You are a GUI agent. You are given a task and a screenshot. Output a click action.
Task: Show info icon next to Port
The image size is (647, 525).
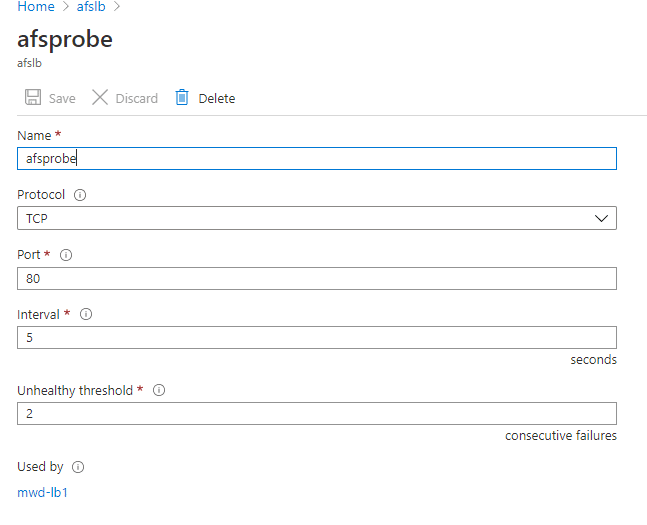click(x=66, y=255)
